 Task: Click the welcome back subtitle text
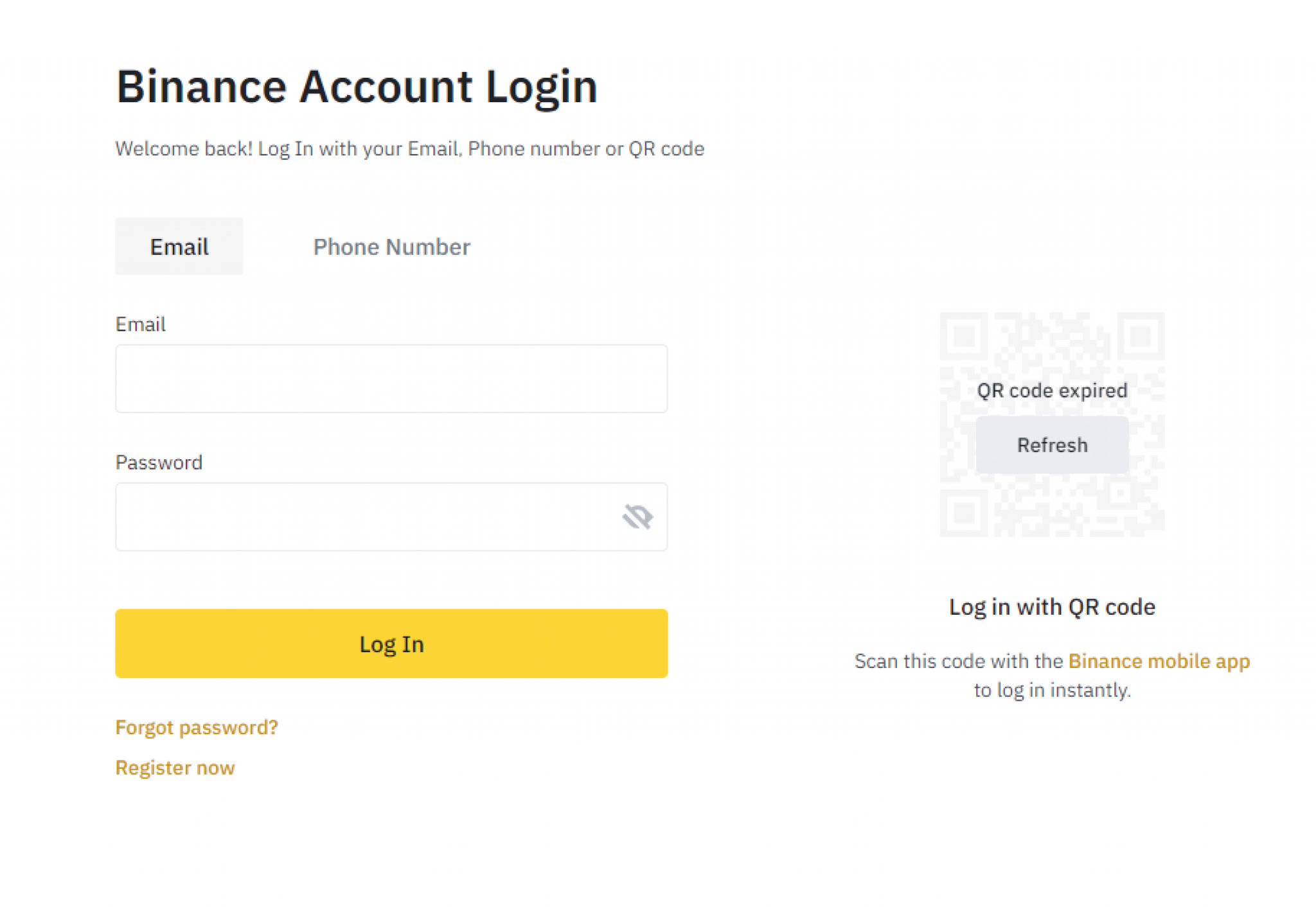tap(409, 148)
